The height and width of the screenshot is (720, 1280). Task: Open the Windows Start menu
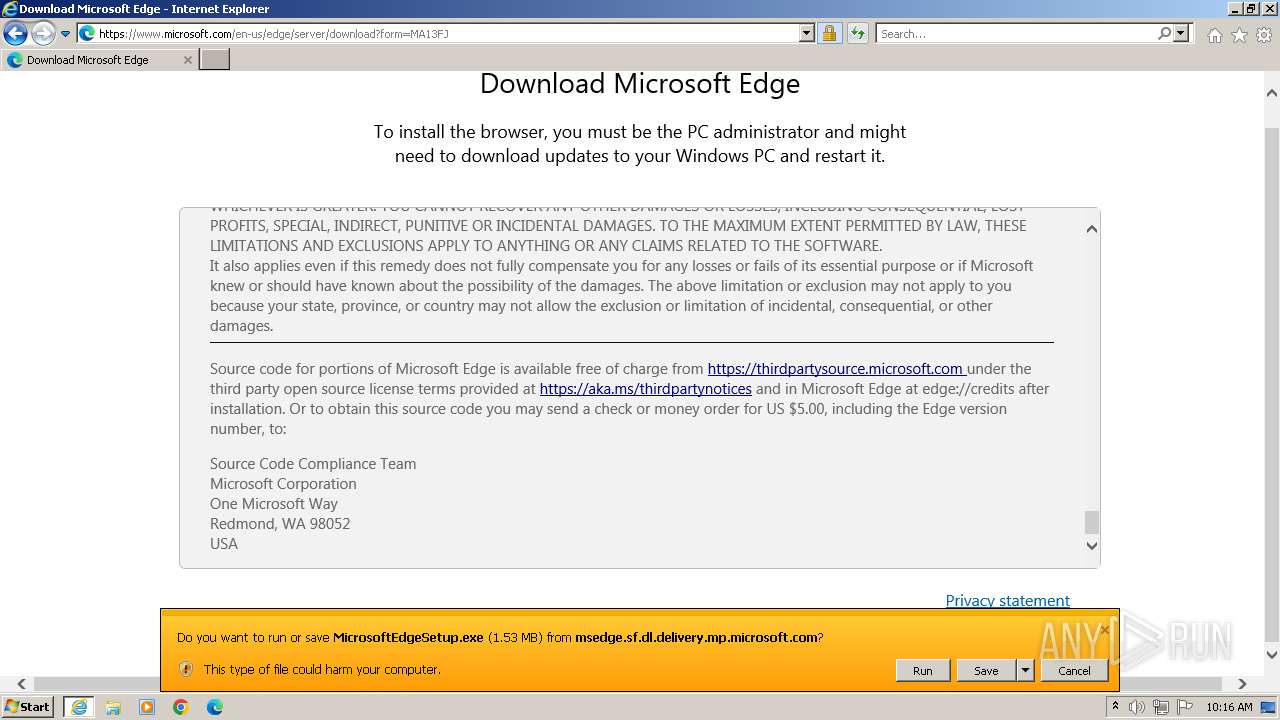pyautogui.click(x=27, y=706)
